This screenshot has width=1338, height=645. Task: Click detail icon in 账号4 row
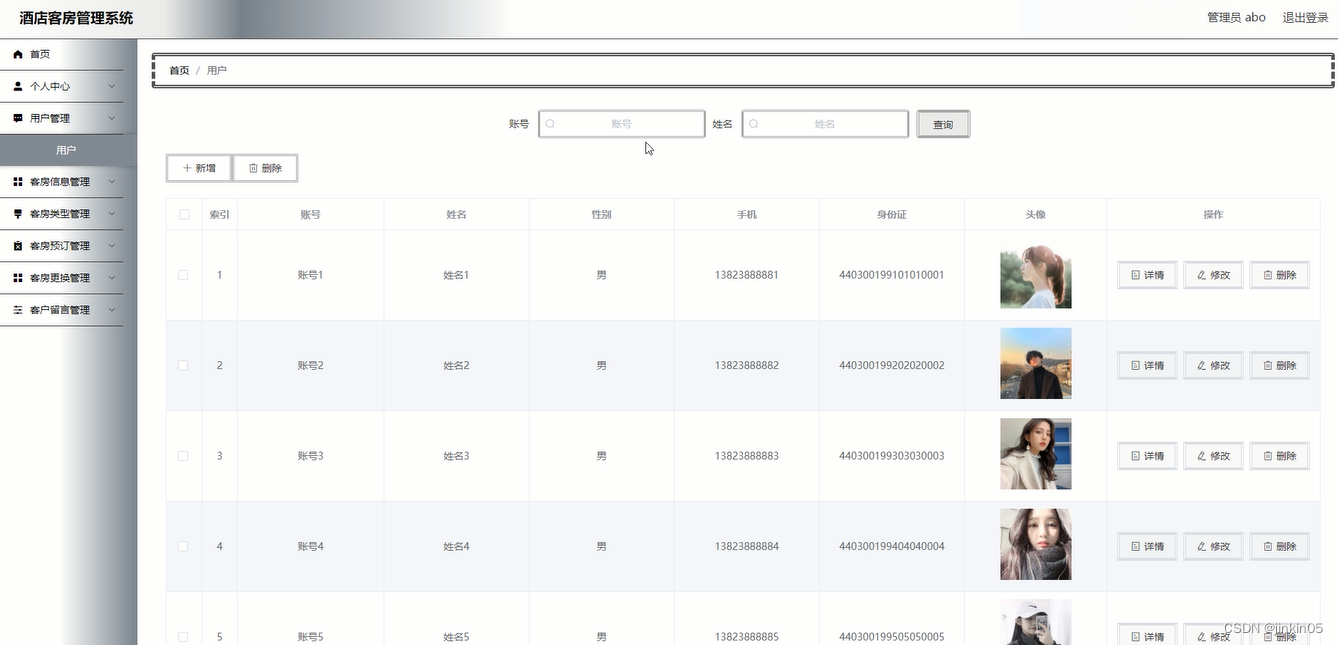tap(1135, 546)
